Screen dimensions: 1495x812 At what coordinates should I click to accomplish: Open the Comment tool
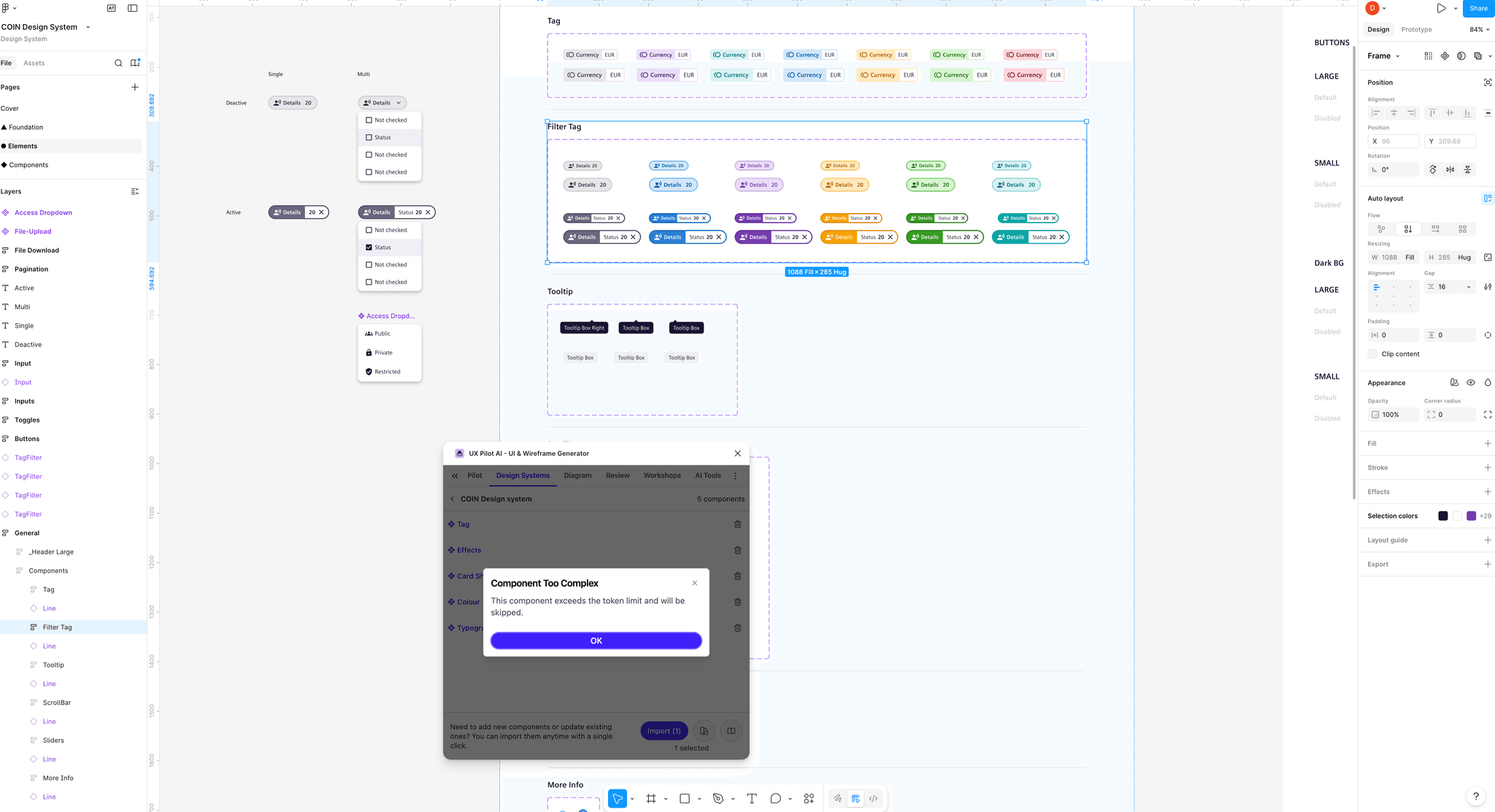pyautogui.click(x=775, y=799)
